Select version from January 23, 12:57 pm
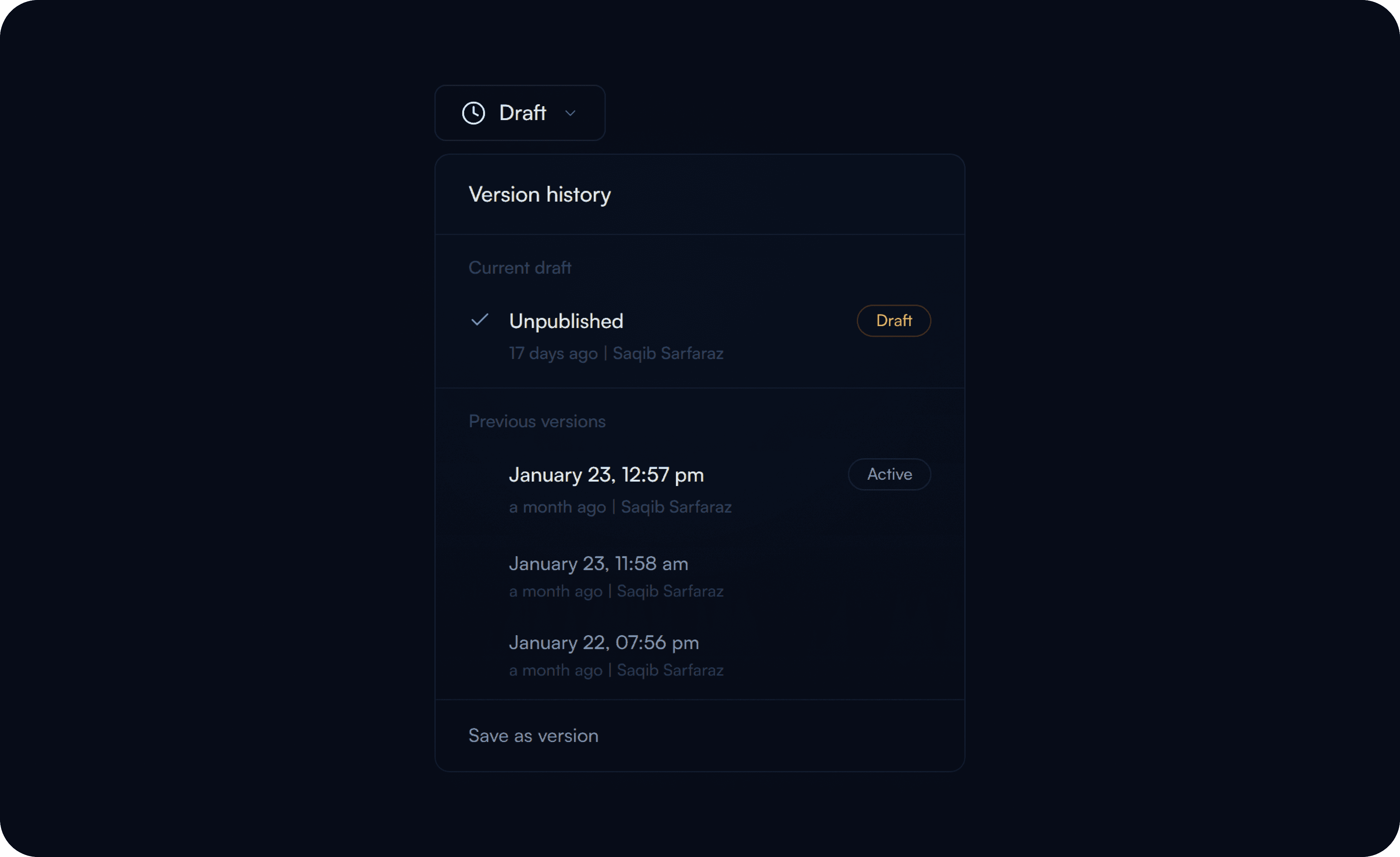Screen dimensions: 1400x857 pos(606,475)
